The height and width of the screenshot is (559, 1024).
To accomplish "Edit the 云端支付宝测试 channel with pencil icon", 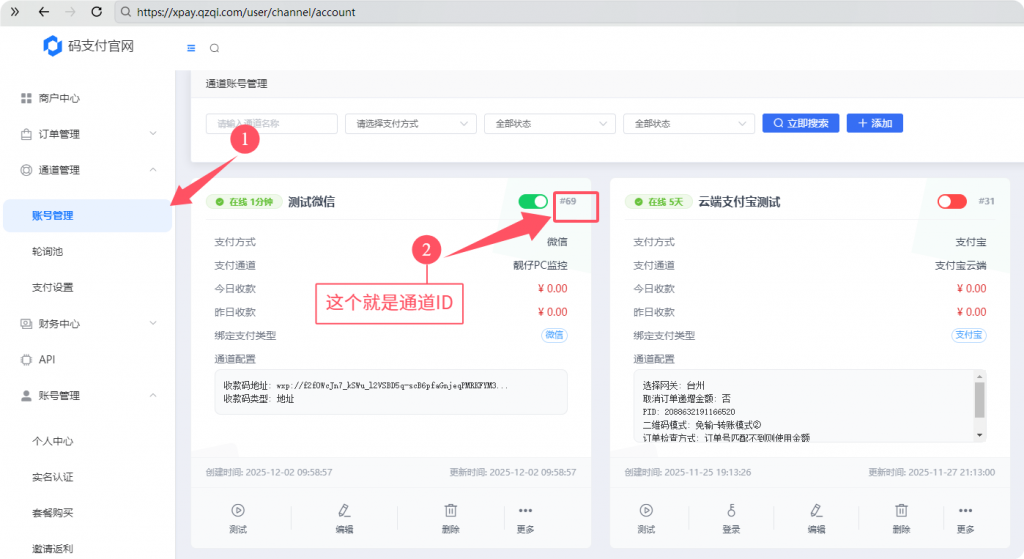I will coord(816,519).
